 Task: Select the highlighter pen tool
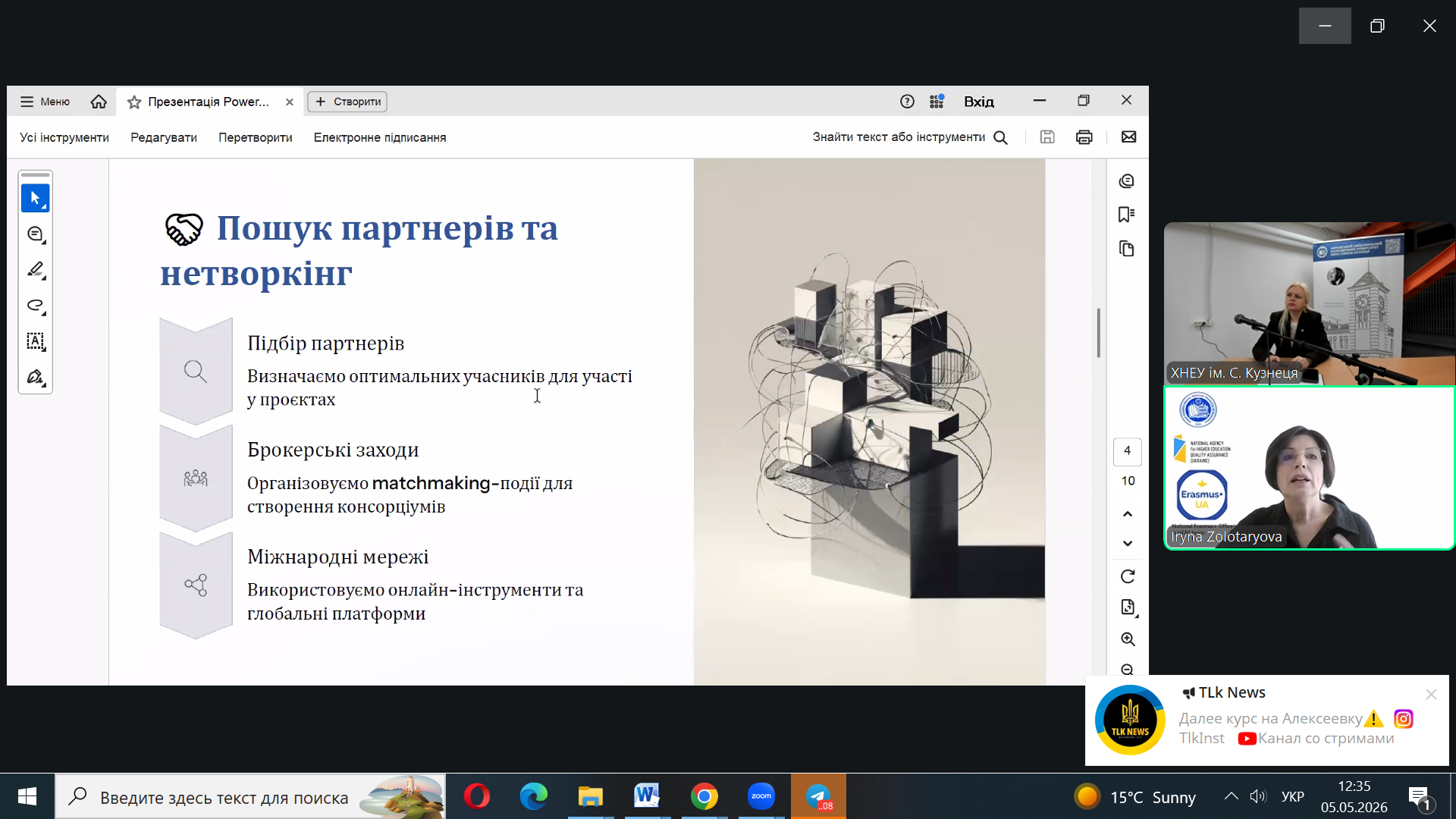(x=35, y=270)
